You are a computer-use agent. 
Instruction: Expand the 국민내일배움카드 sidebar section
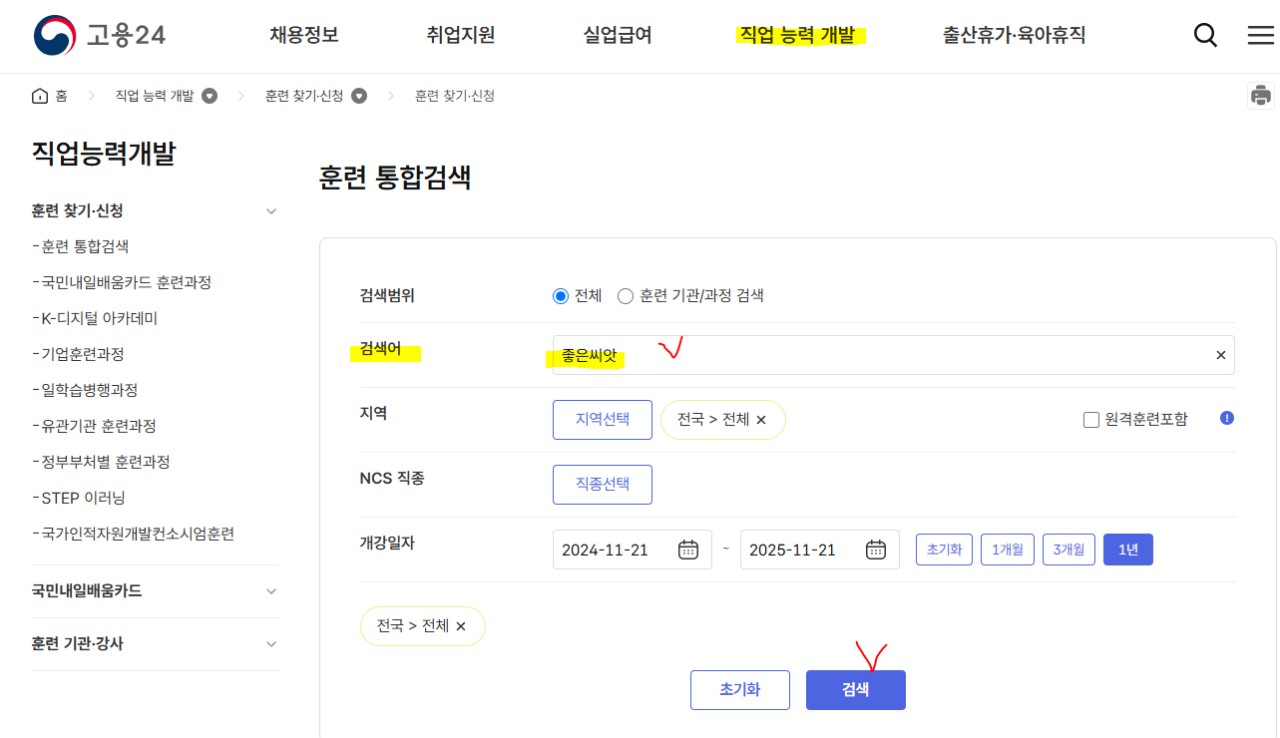(271, 591)
